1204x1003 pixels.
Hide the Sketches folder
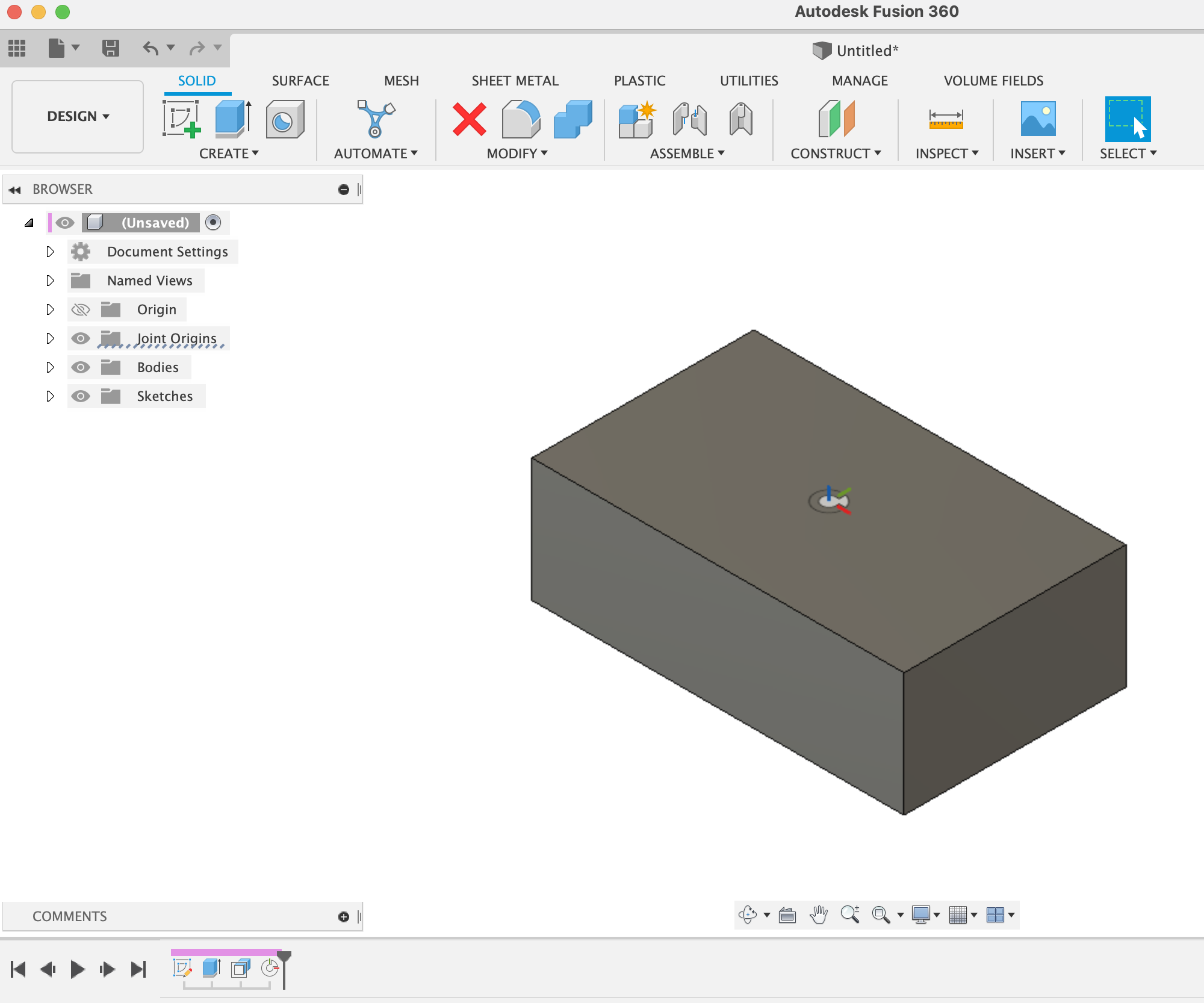tap(81, 396)
